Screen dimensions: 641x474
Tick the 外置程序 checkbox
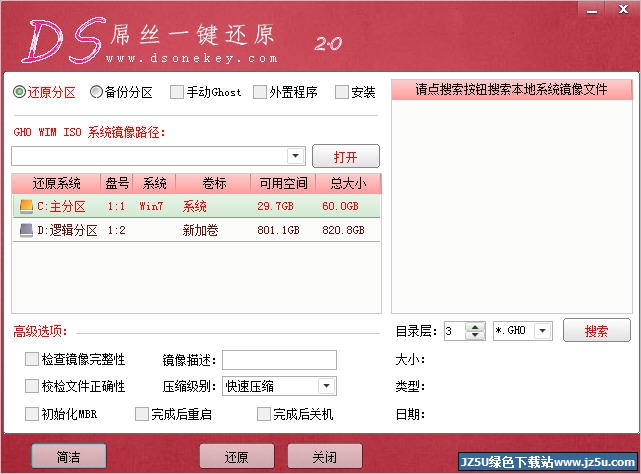tap(260, 92)
